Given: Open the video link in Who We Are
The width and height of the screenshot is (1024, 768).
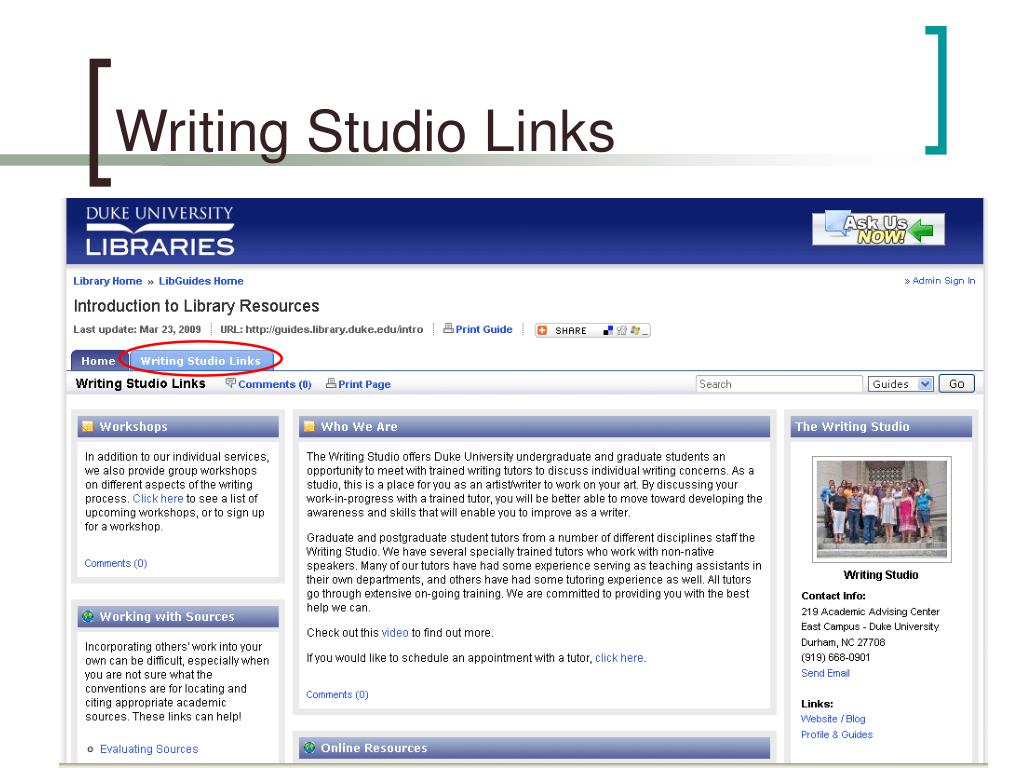Looking at the screenshot, I should pos(394,632).
